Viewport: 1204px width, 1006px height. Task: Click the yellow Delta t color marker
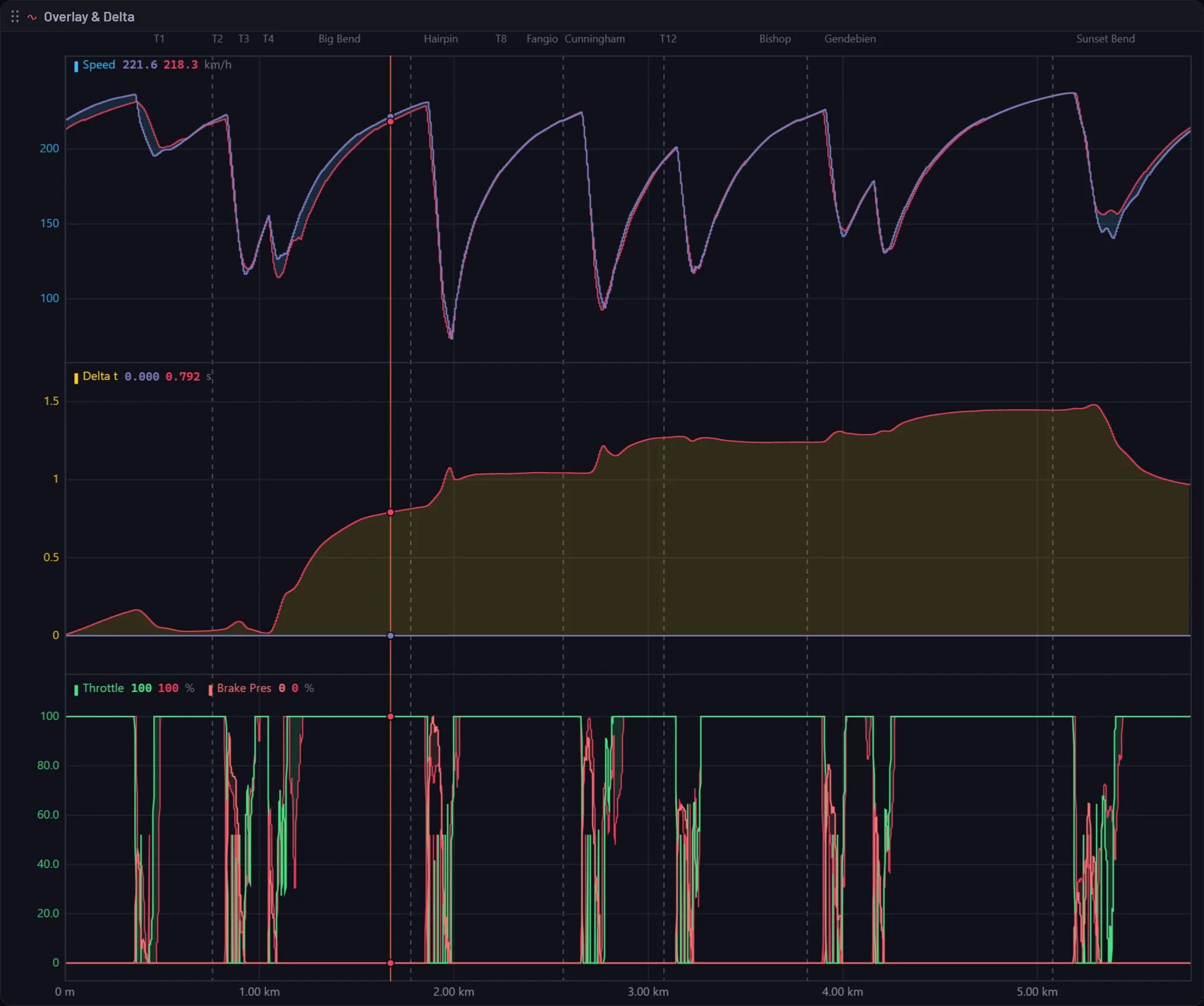(76, 378)
